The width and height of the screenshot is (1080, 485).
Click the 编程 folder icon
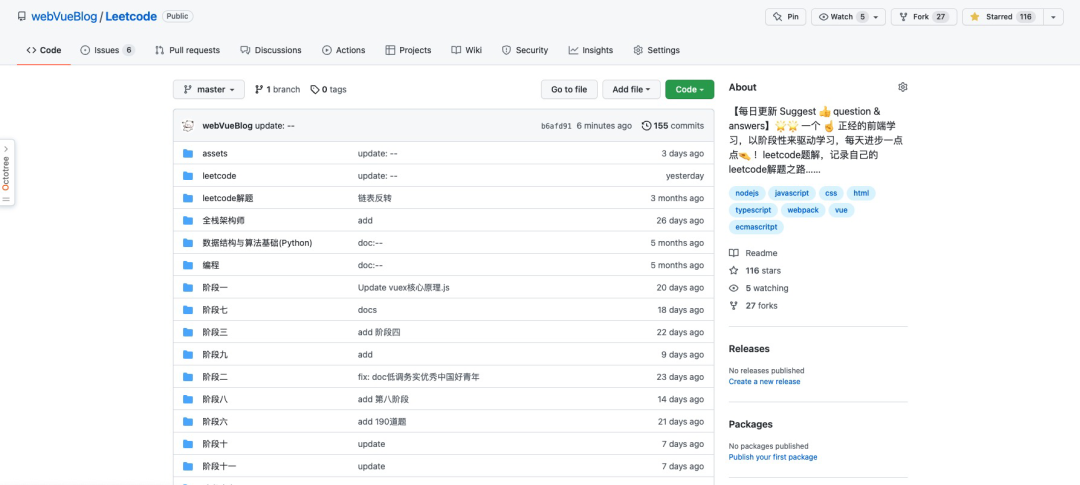(187, 265)
